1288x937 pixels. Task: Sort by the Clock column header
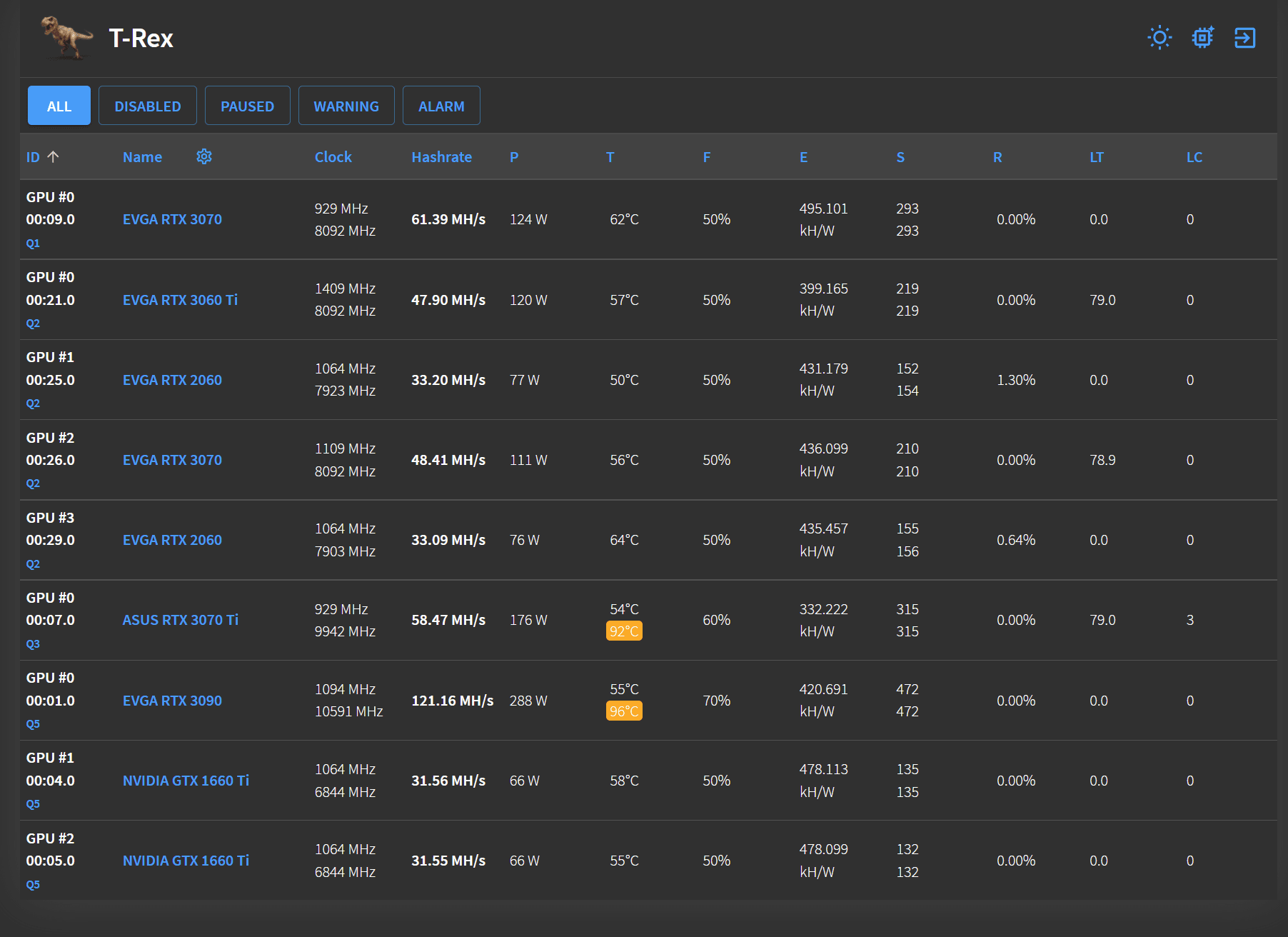coord(333,157)
